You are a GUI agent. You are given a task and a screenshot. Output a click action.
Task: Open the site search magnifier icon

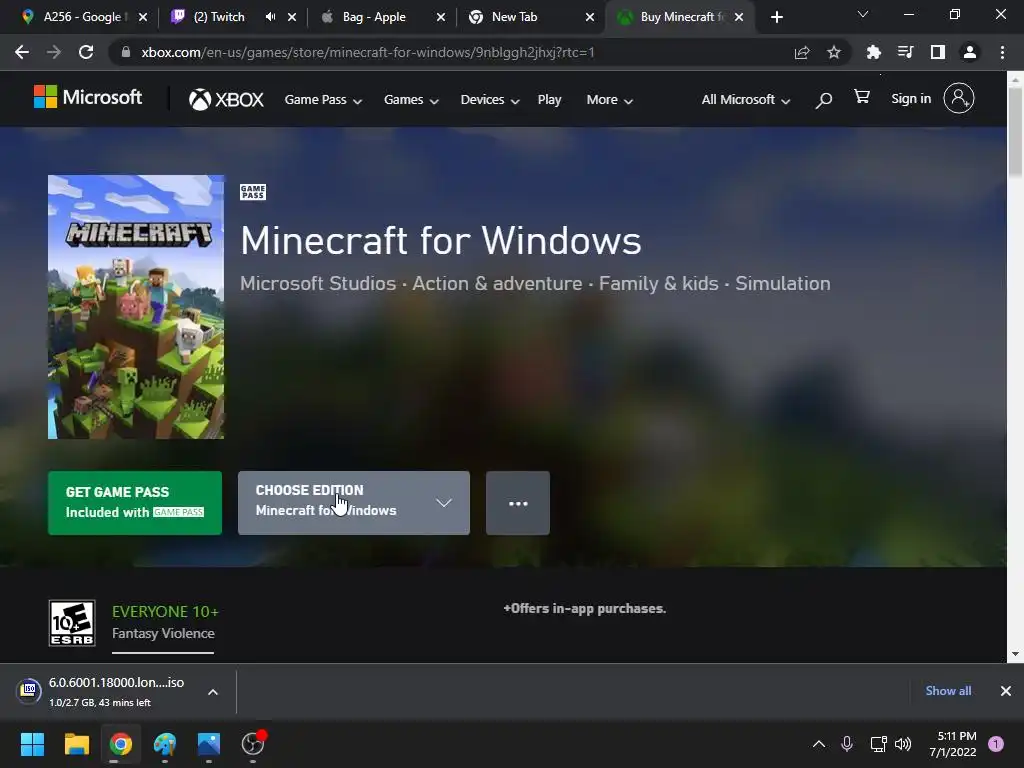coord(824,100)
